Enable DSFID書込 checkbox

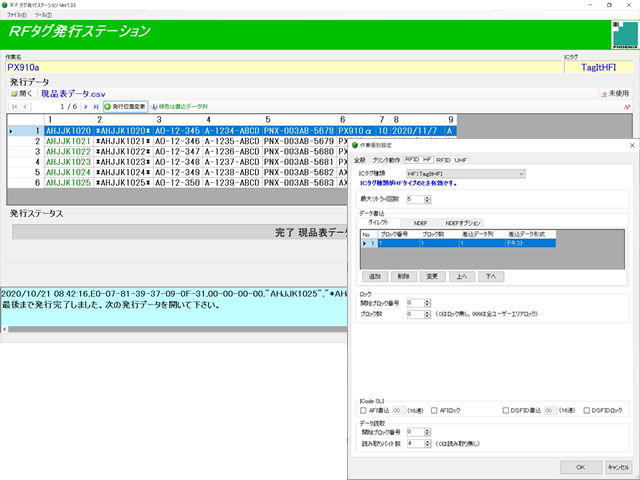(x=505, y=410)
